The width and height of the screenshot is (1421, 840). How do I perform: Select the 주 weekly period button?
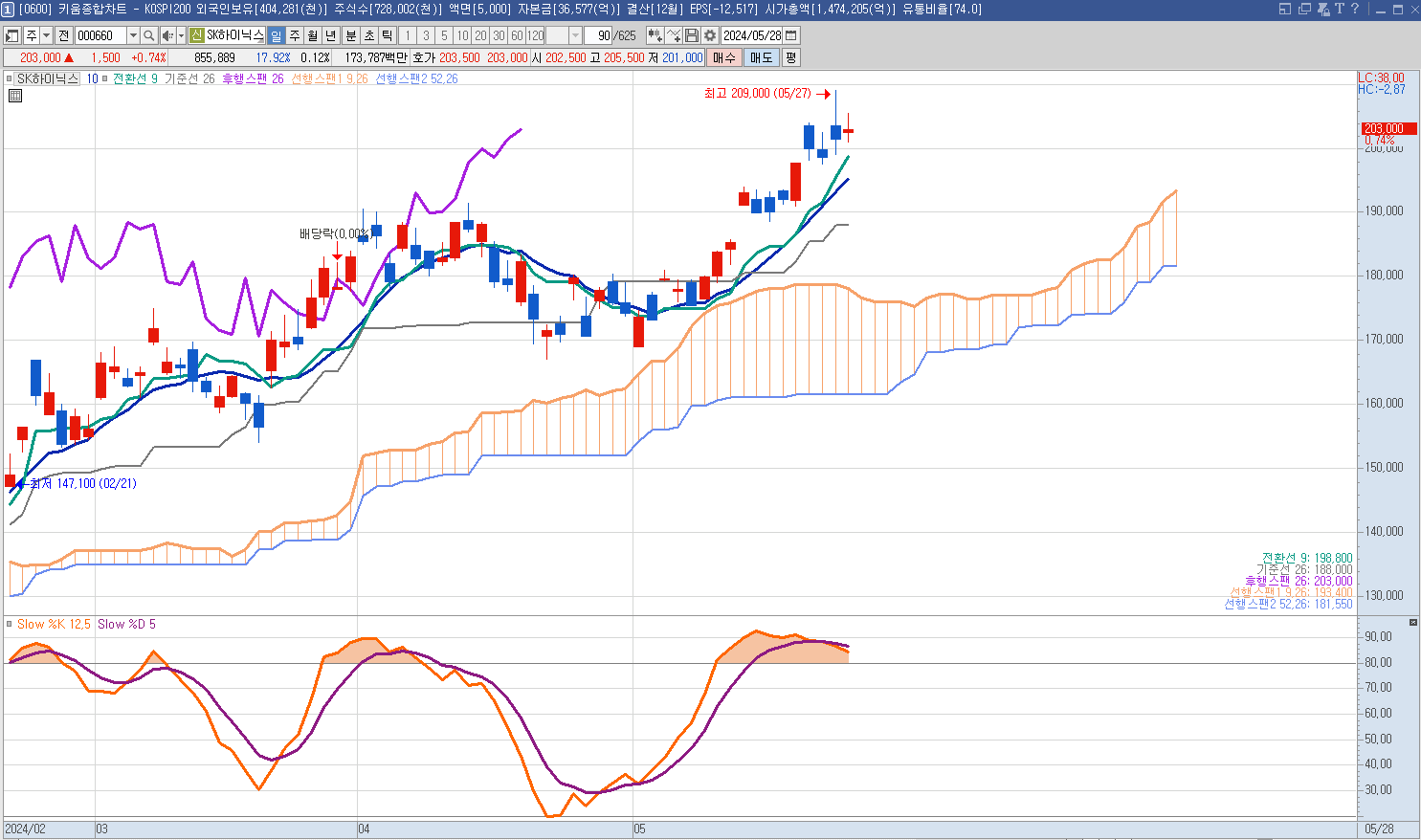click(x=295, y=35)
